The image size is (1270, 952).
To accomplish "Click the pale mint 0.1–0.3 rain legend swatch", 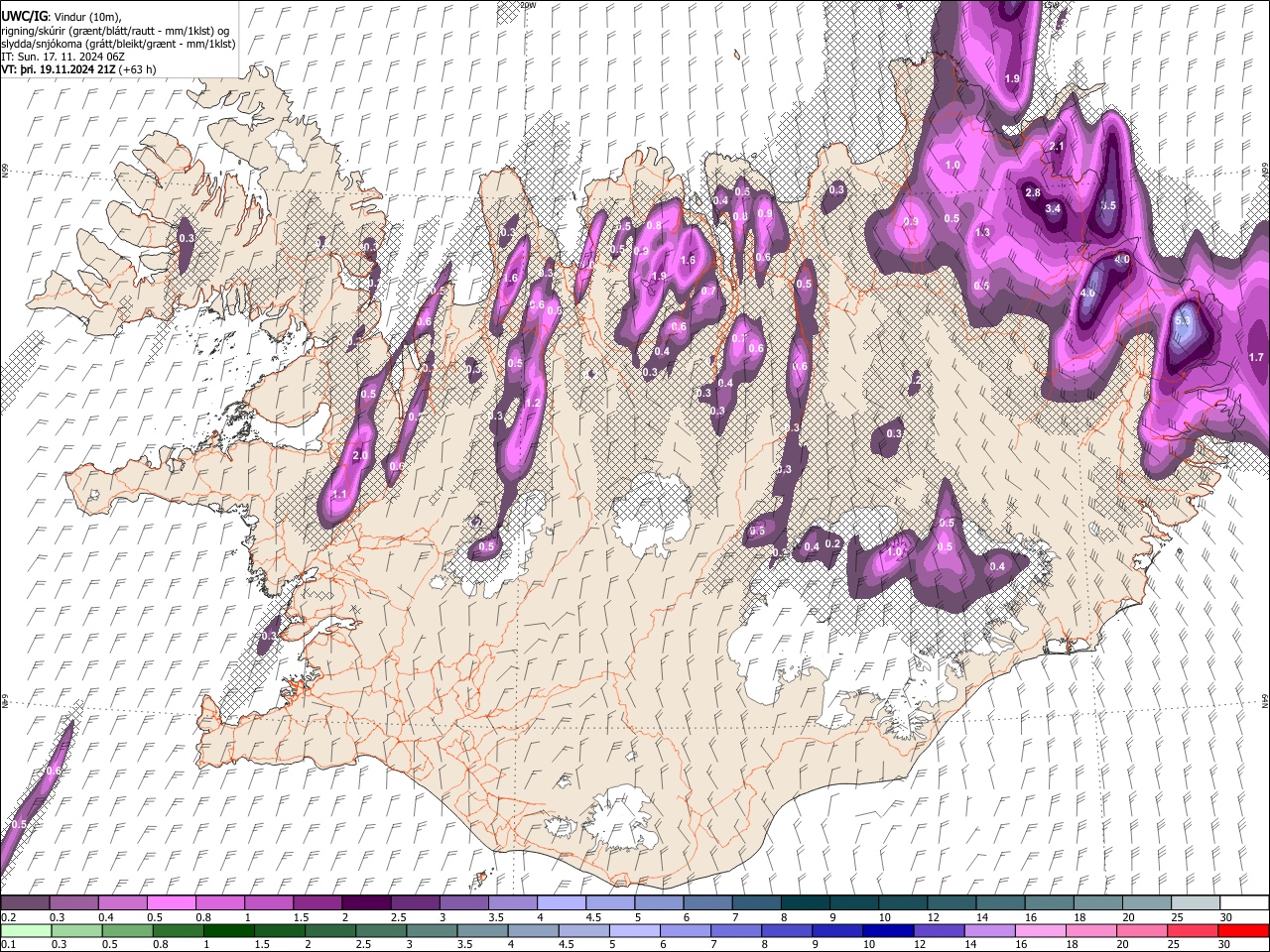I will [26, 930].
